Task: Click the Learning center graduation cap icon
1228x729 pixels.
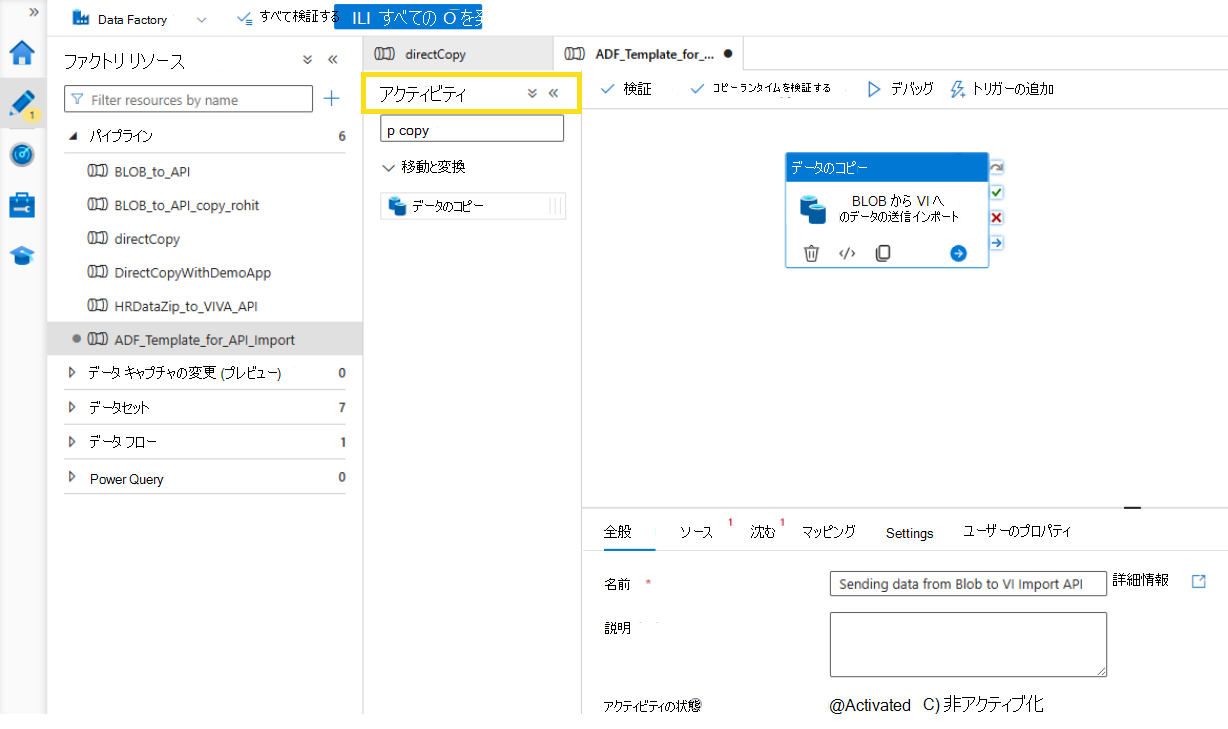Action: (21, 256)
